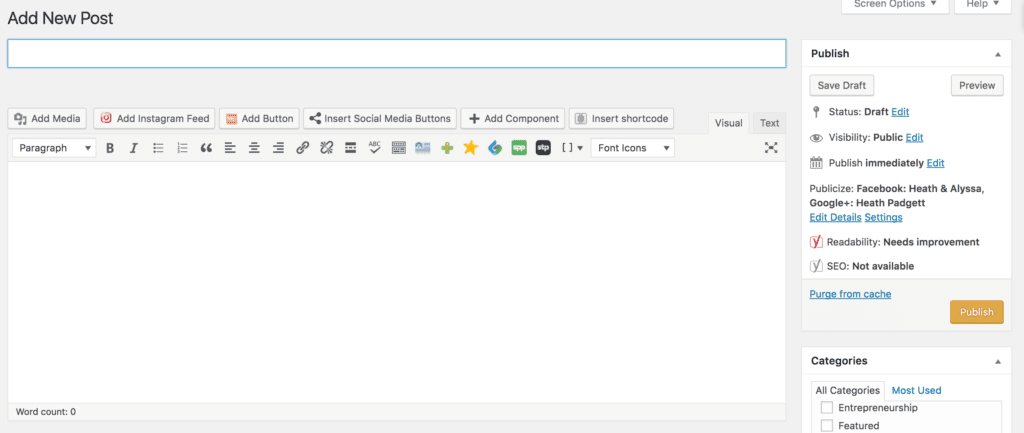The image size is (1024, 433).
Task: Edit the Publish immediately schedule
Action: tap(935, 163)
